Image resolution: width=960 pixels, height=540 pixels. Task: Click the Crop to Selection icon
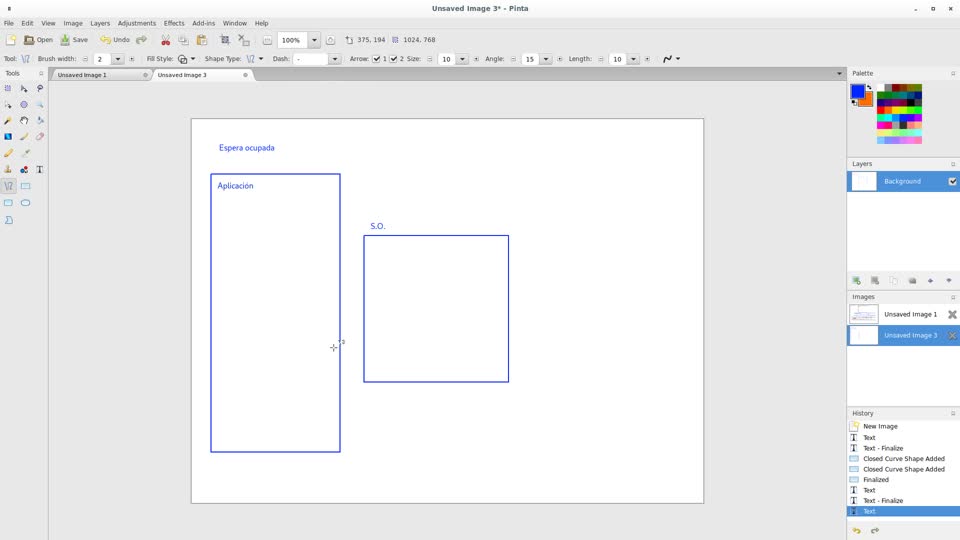(225, 40)
